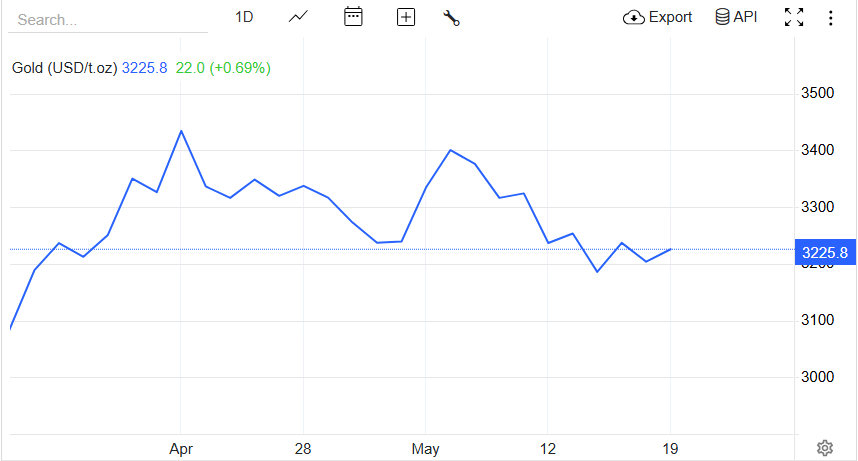The image size is (858, 461).
Task: Open the three-dot more options menu
Action: point(831,18)
